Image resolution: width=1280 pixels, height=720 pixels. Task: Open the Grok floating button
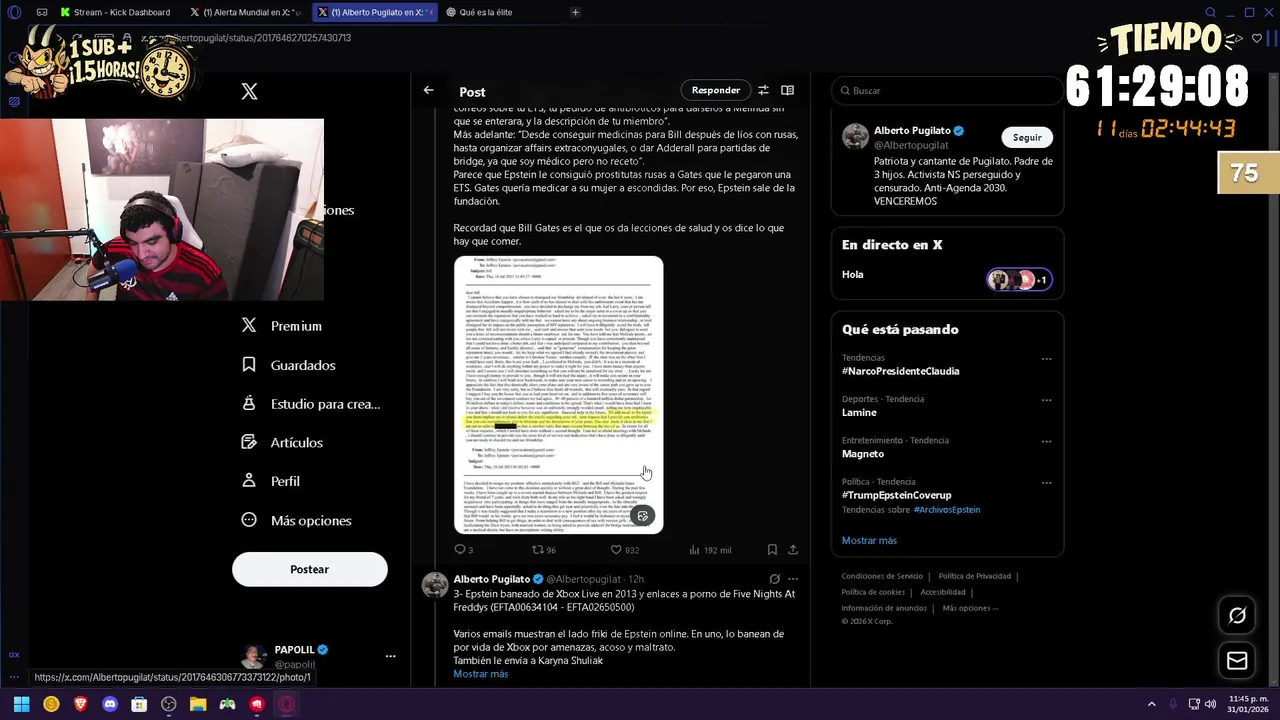pyautogui.click(x=1237, y=615)
